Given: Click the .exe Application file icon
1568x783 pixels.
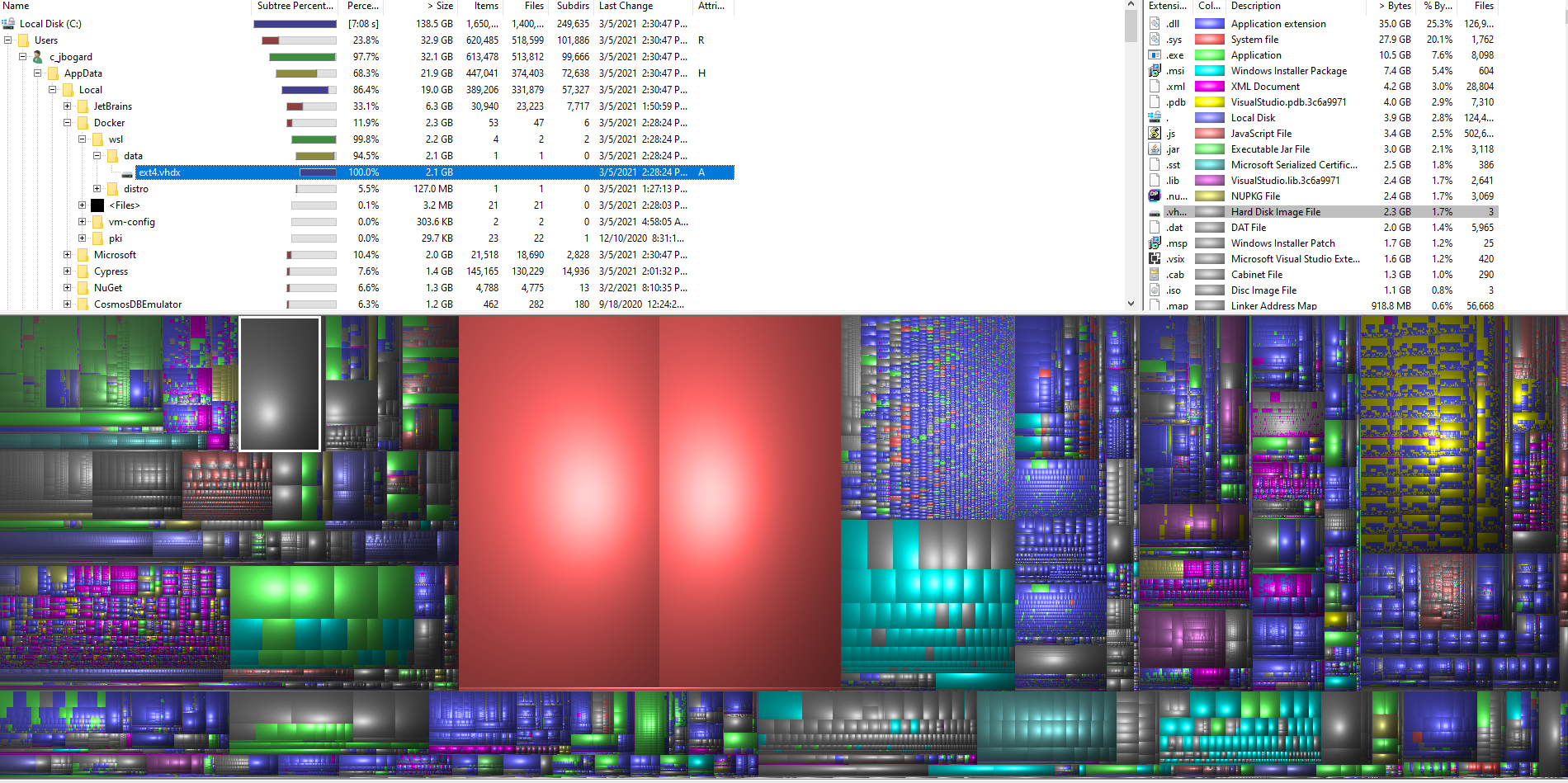Looking at the screenshot, I should click(x=1155, y=55).
